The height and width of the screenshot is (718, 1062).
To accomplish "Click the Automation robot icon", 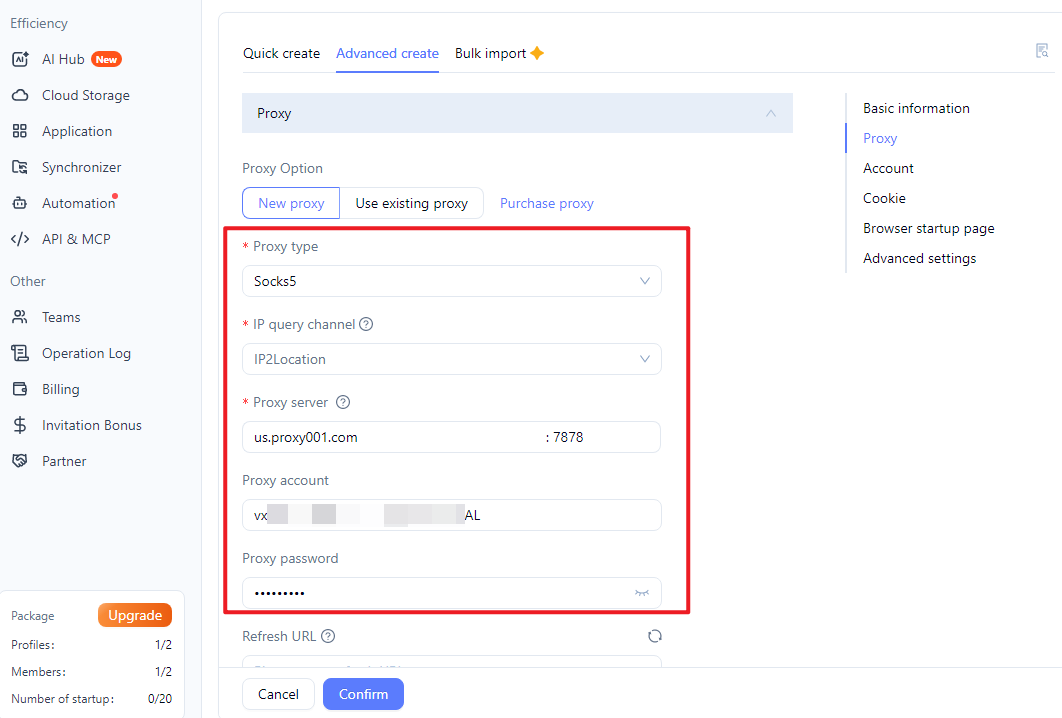I will (20, 203).
